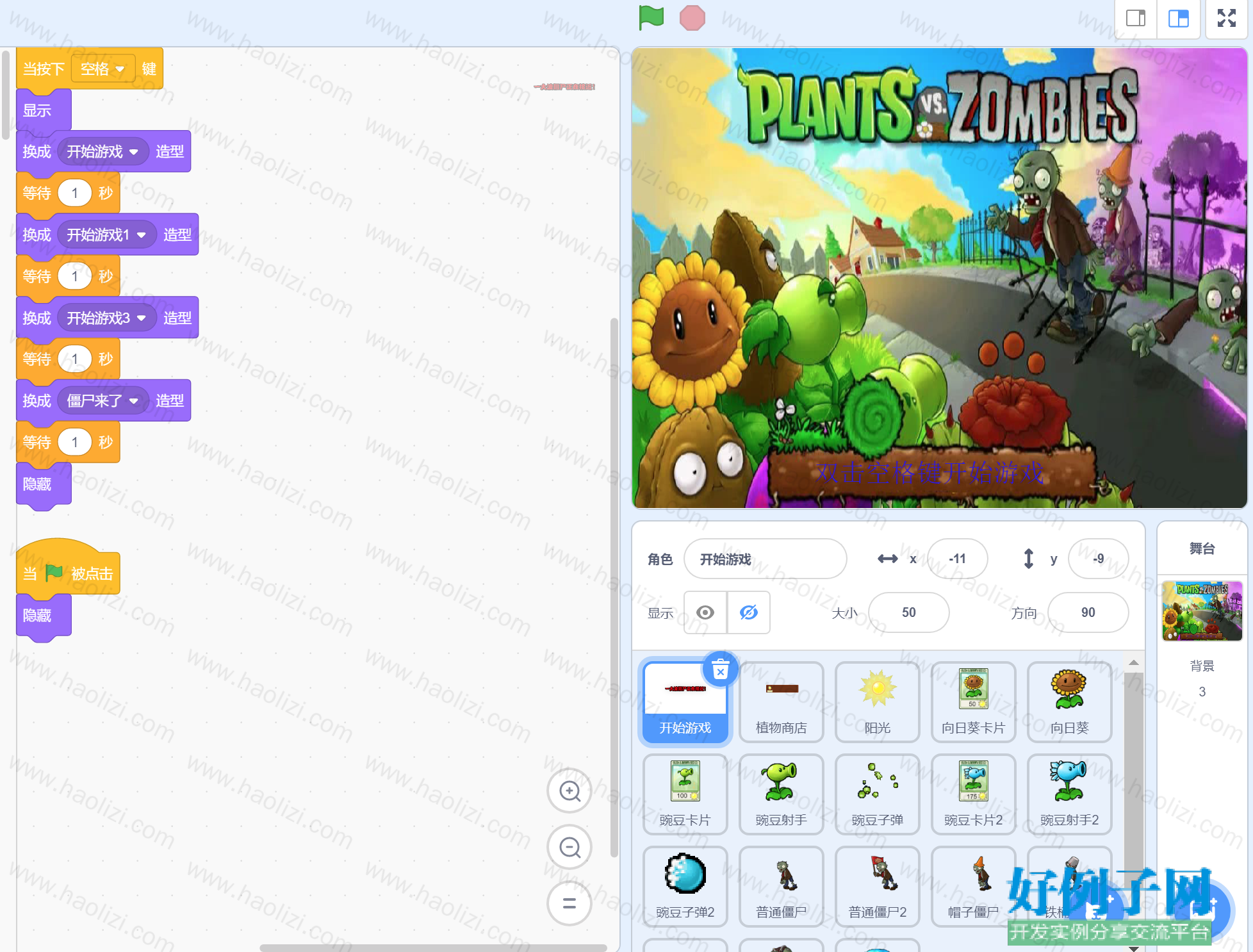The width and height of the screenshot is (1253, 952).
Task: Edit the x position field showing -11
Action: tap(958, 559)
